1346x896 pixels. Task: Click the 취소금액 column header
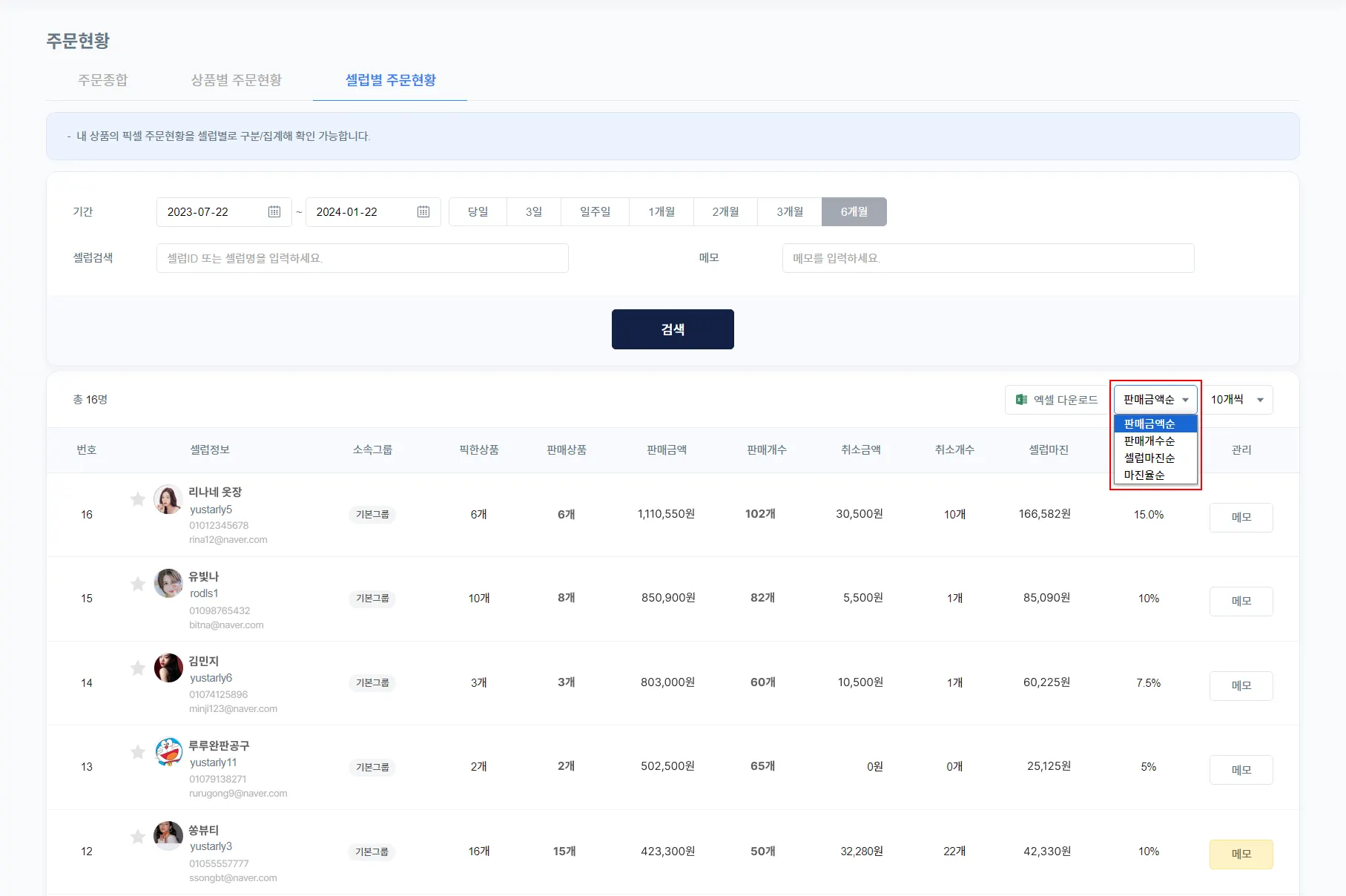(x=861, y=450)
